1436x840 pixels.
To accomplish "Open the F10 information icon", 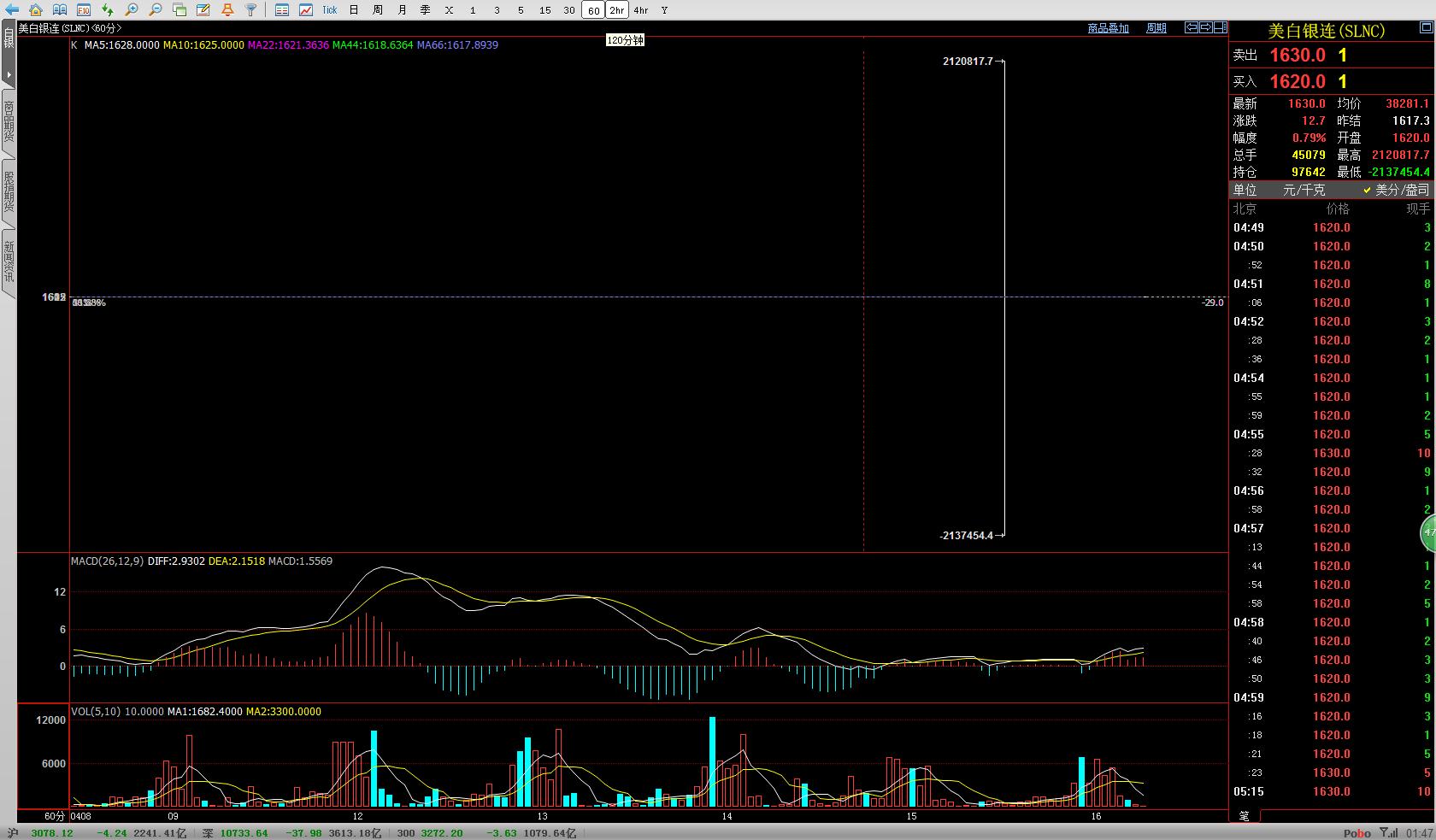I will (83, 10).
